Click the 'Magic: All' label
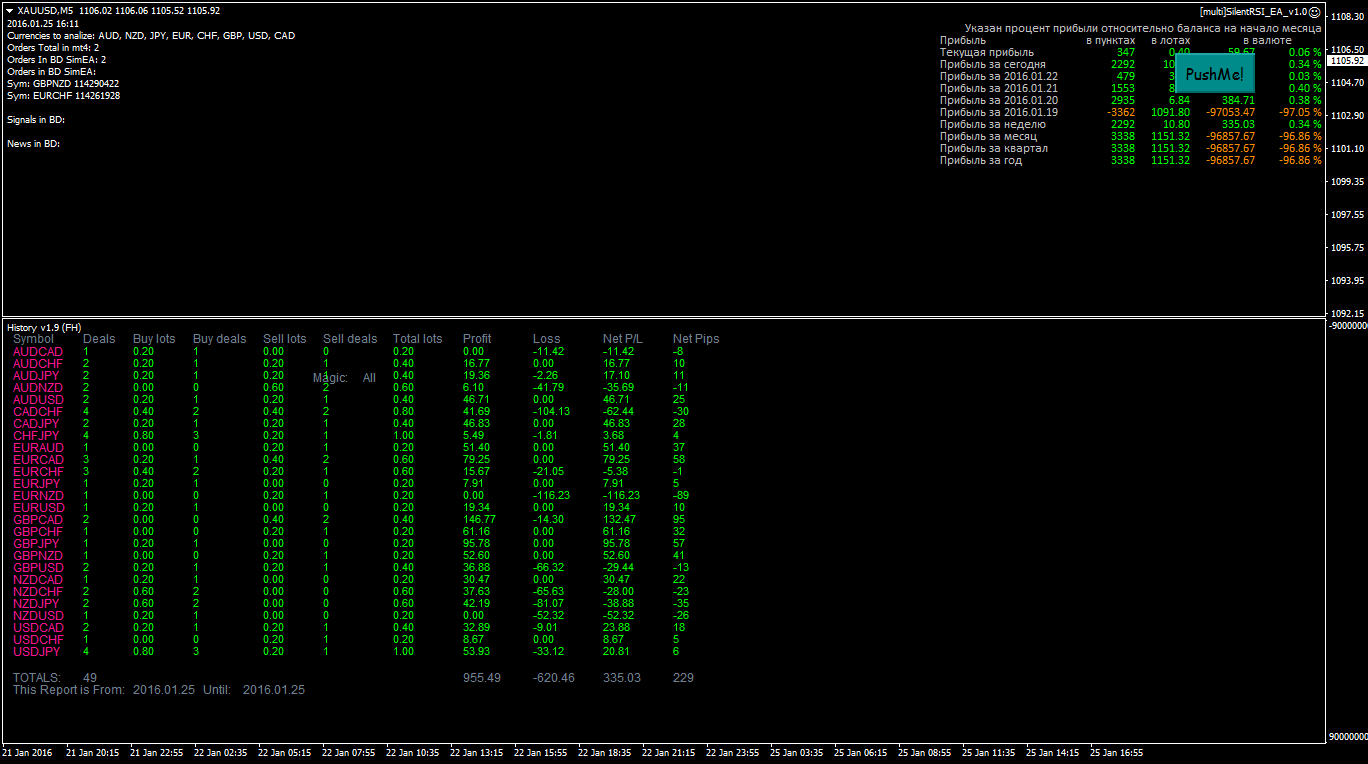This screenshot has width=1368, height=764. click(344, 378)
